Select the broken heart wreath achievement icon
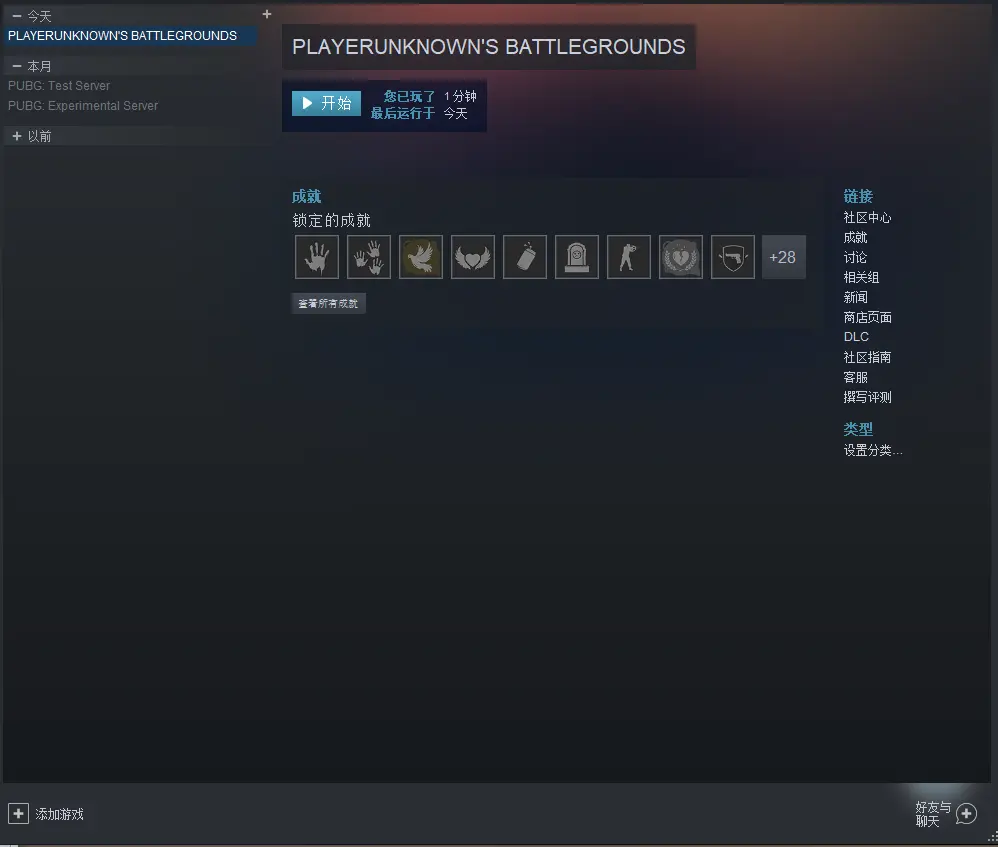 pos(681,257)
